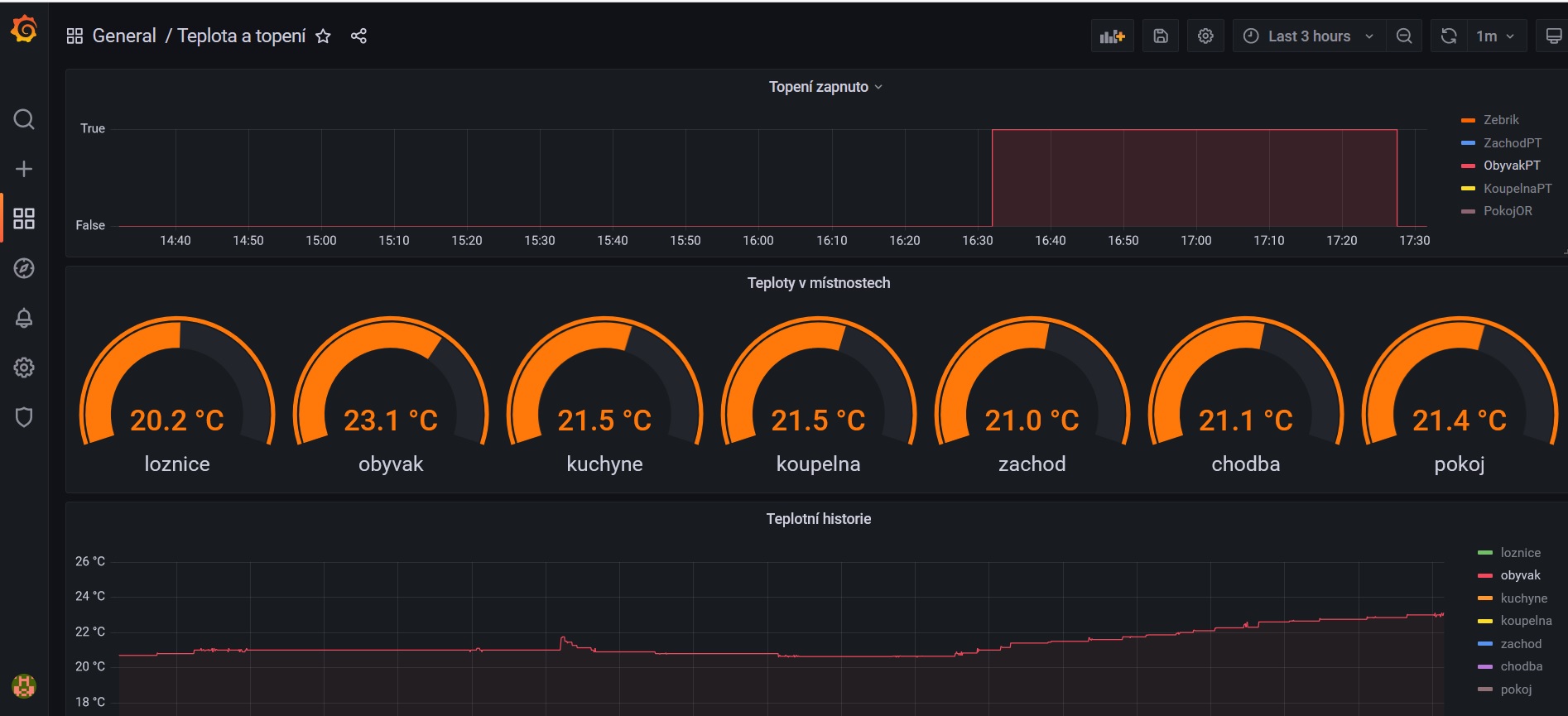The image size is (1568, 716).
Task: Toggle the kuchyne series in history legend
Action: point(1524,598)
